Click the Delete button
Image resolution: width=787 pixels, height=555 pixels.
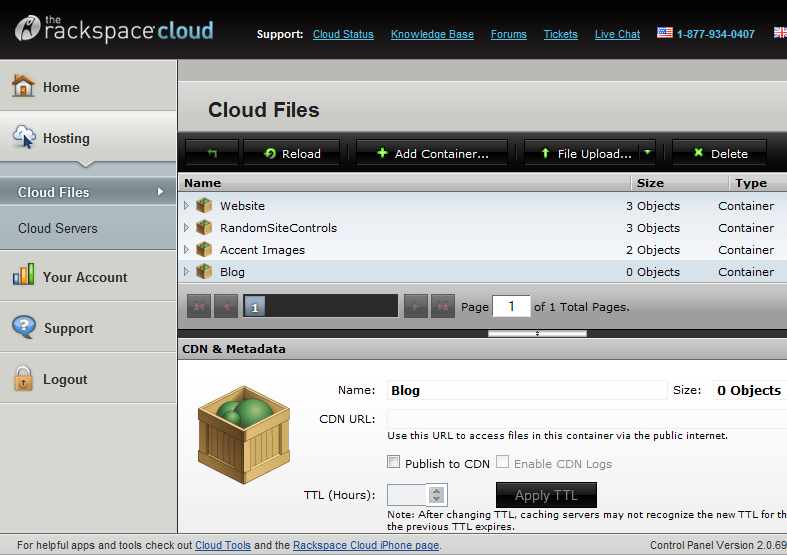(720, 153)
